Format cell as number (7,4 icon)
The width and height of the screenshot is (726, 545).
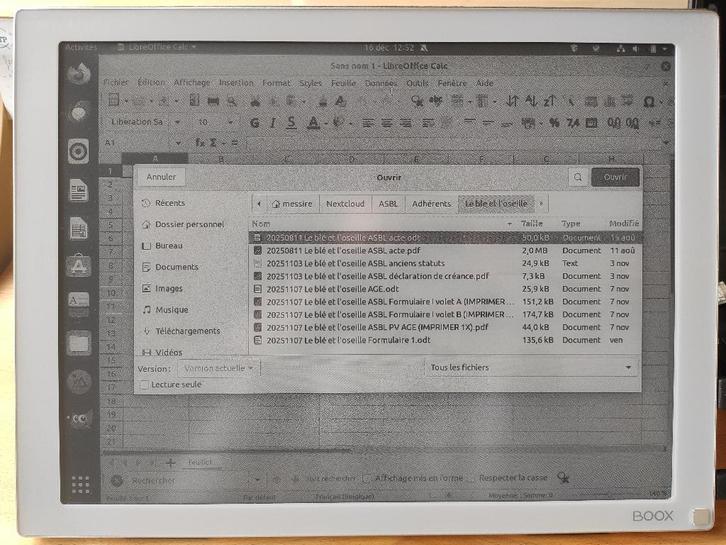pos(573,123)
